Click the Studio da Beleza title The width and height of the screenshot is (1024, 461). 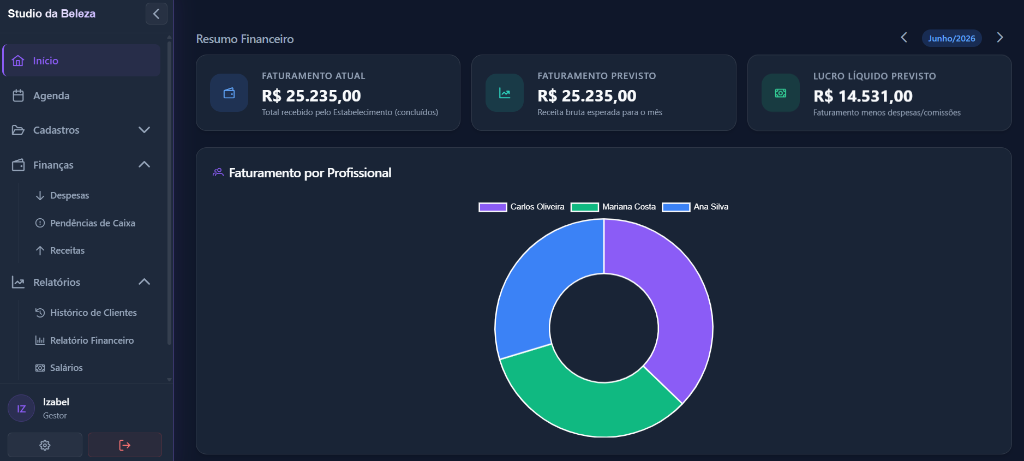[52, 14]
